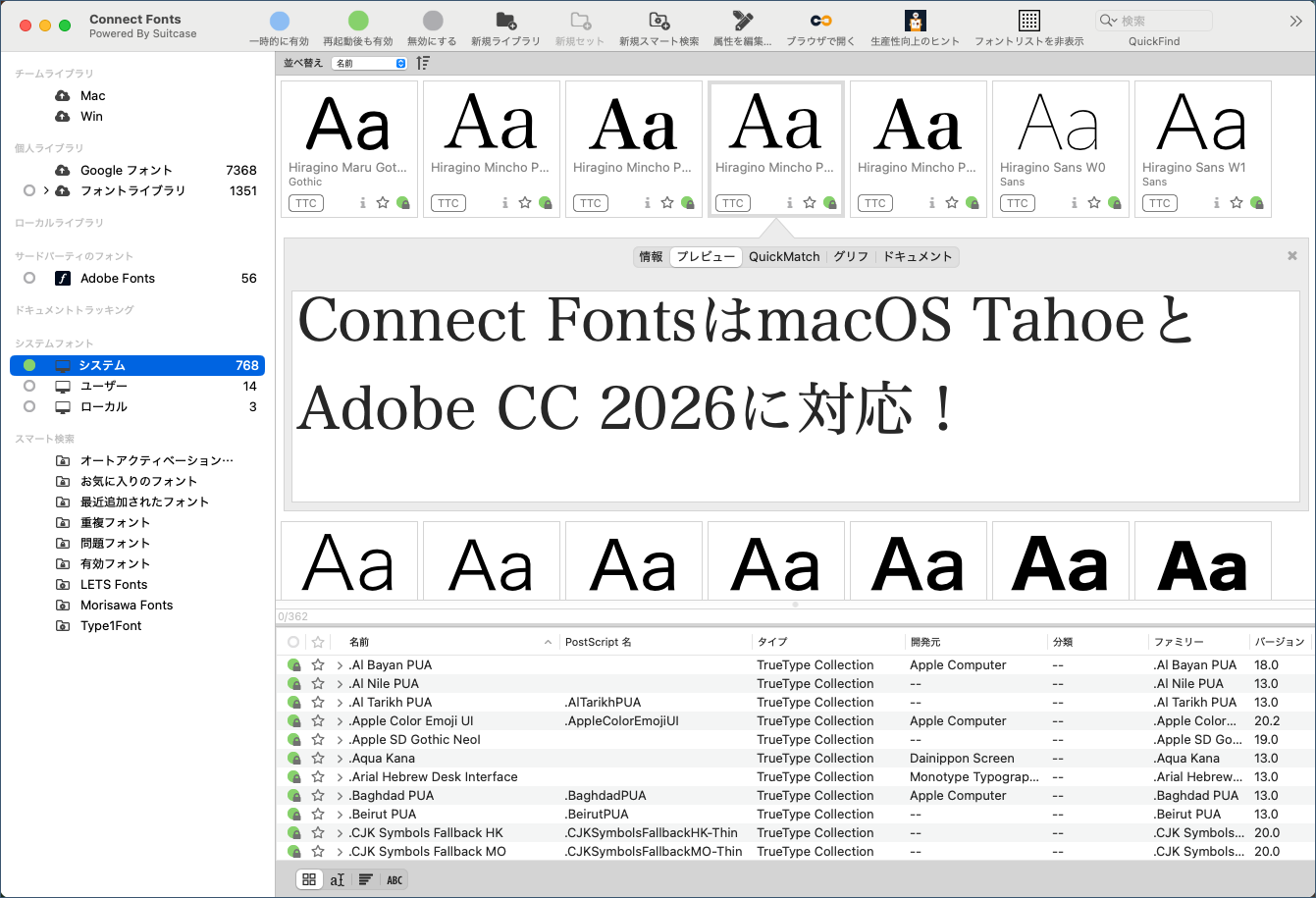Toggle the Adobe Fonts activation circle

(x=29, y=279)
